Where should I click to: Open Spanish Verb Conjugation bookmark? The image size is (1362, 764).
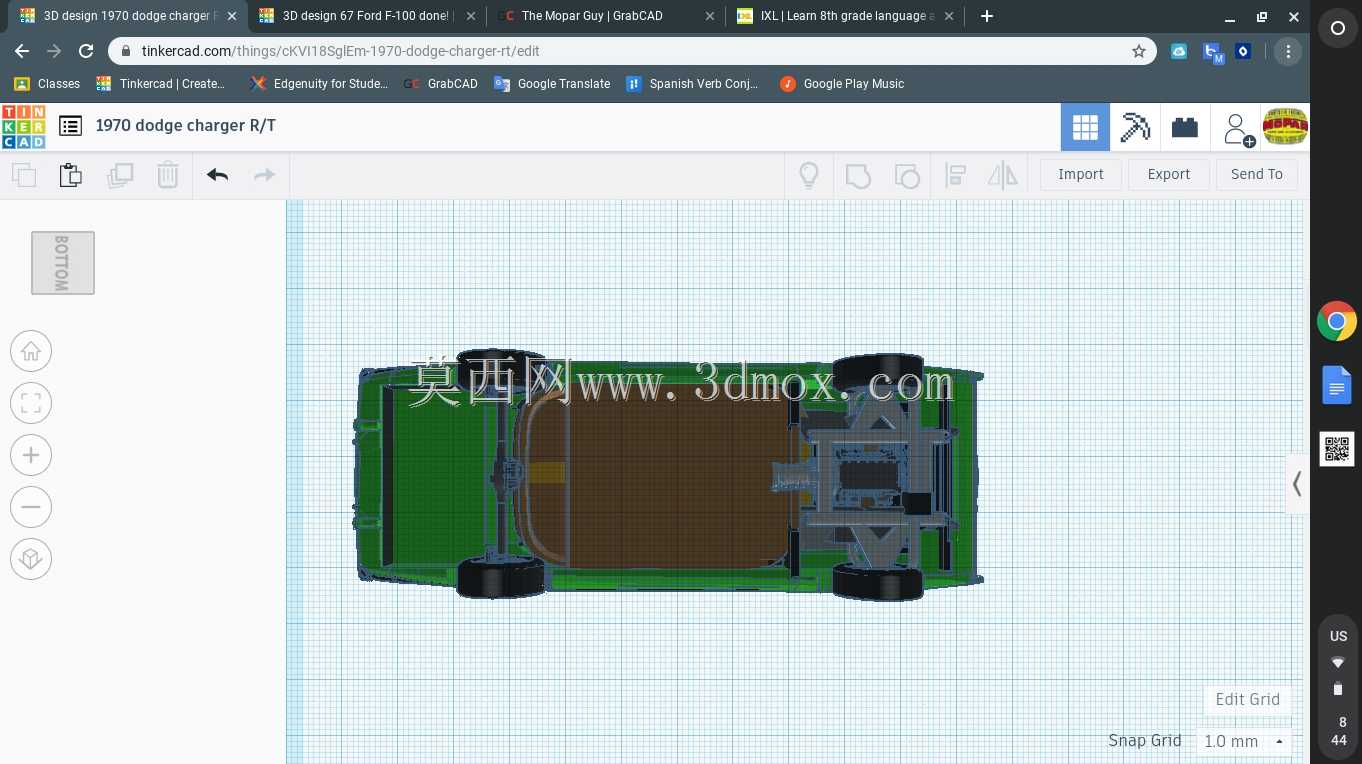pyautogui.click(x=693, y=84)
